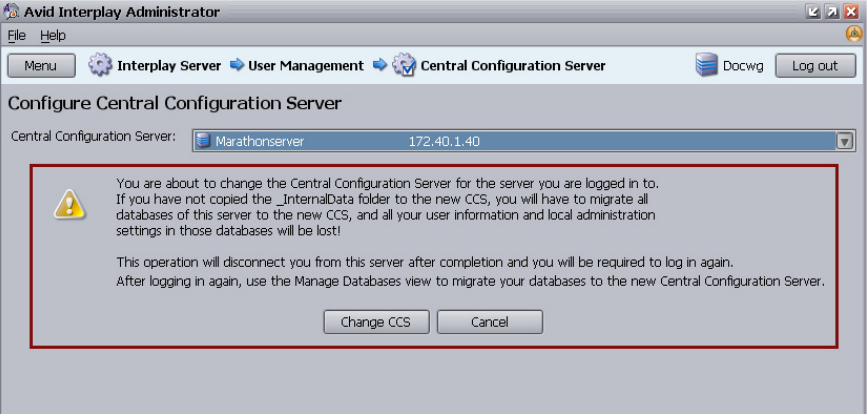Close the Avid Interplay Administrator window
The image size is (867, 414).
coord(850,12)
